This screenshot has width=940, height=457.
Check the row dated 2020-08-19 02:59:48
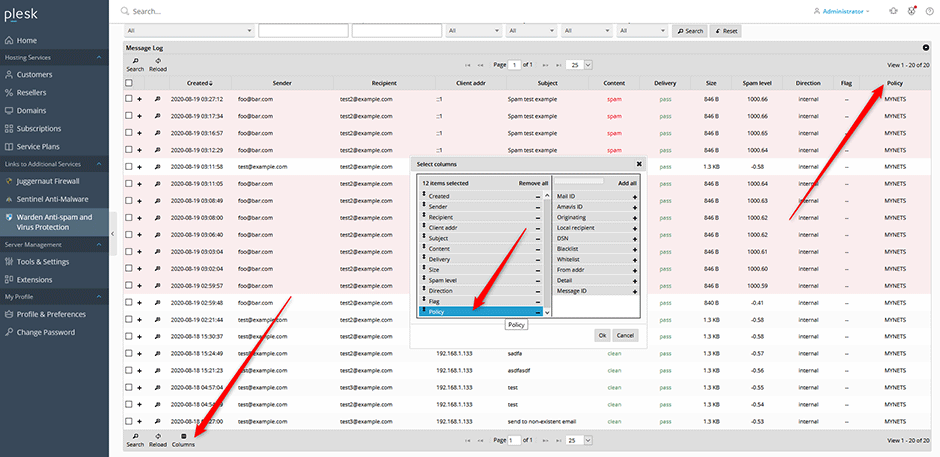[128, 303]
